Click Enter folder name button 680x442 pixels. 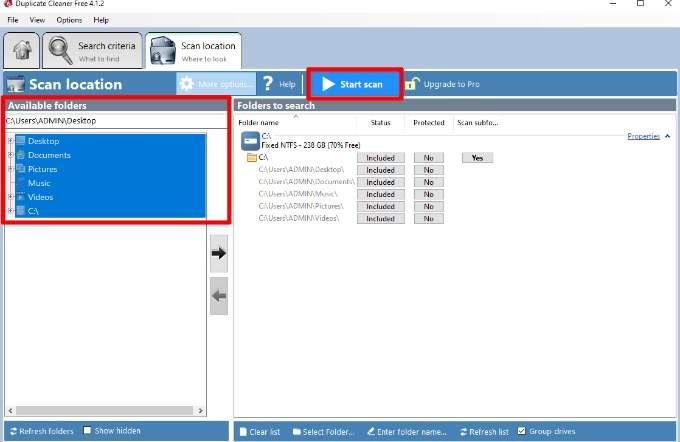point(407,432)
